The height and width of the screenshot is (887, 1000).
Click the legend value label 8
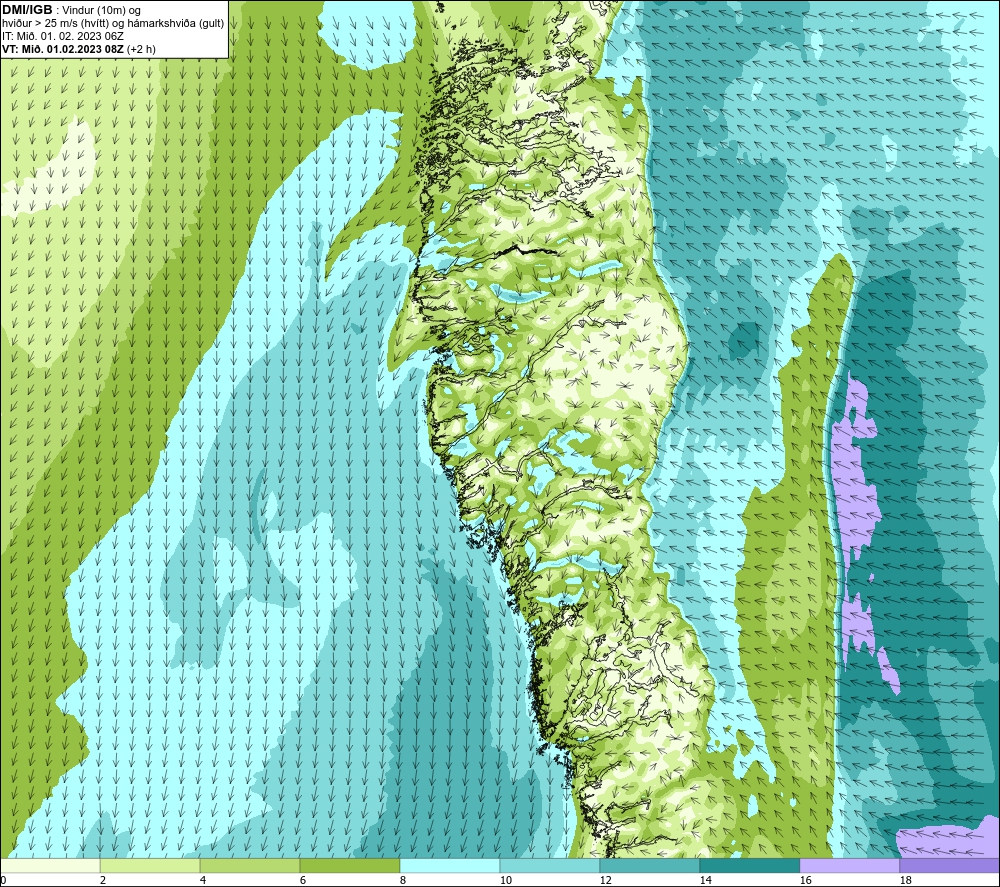(x=402, y=880)
